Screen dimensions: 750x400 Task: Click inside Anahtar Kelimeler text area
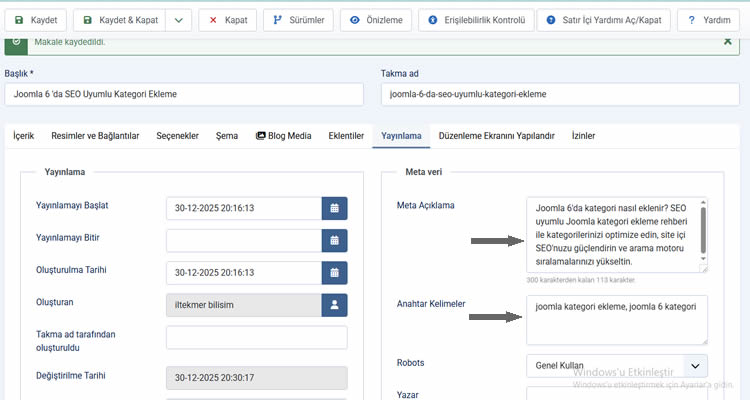point(617,320)
